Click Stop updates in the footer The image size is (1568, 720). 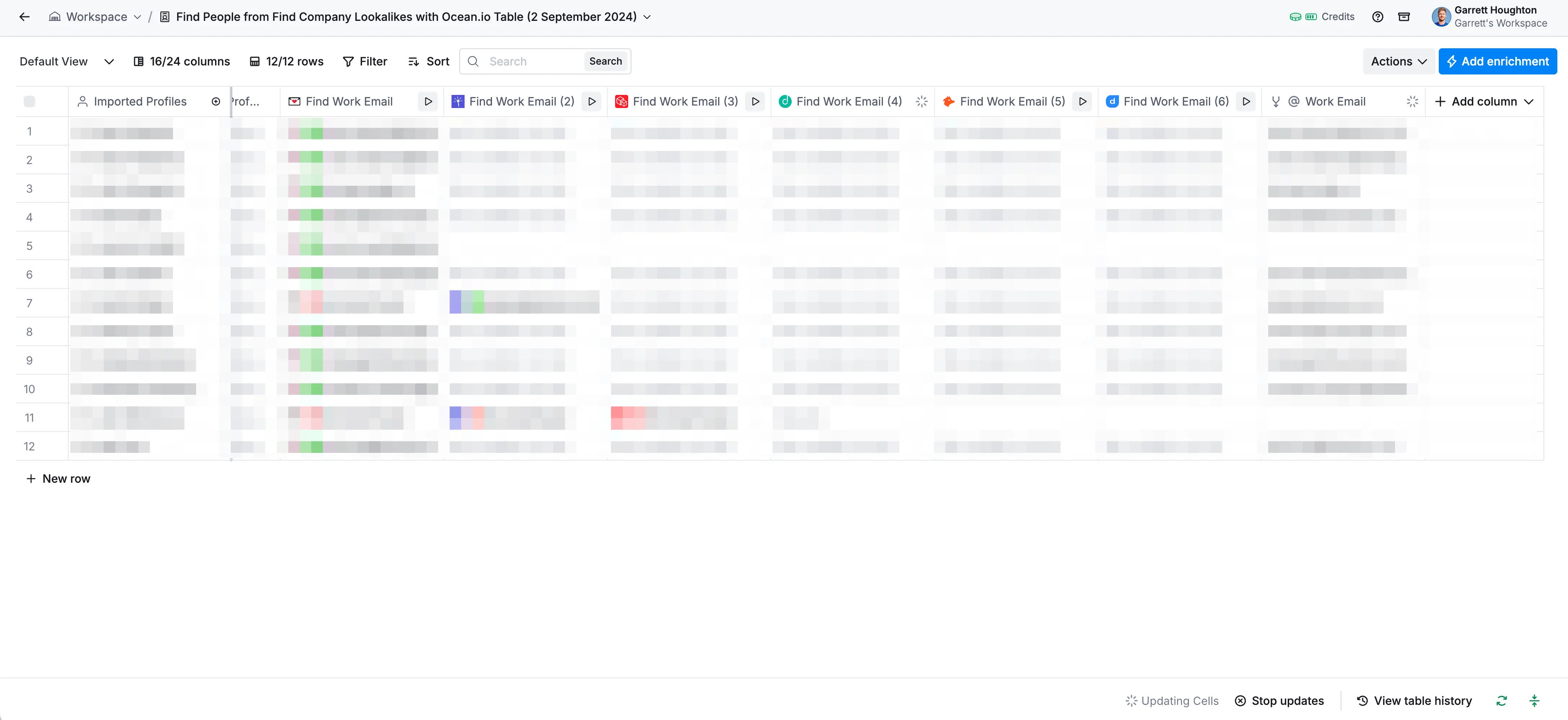click(1279, 700)
